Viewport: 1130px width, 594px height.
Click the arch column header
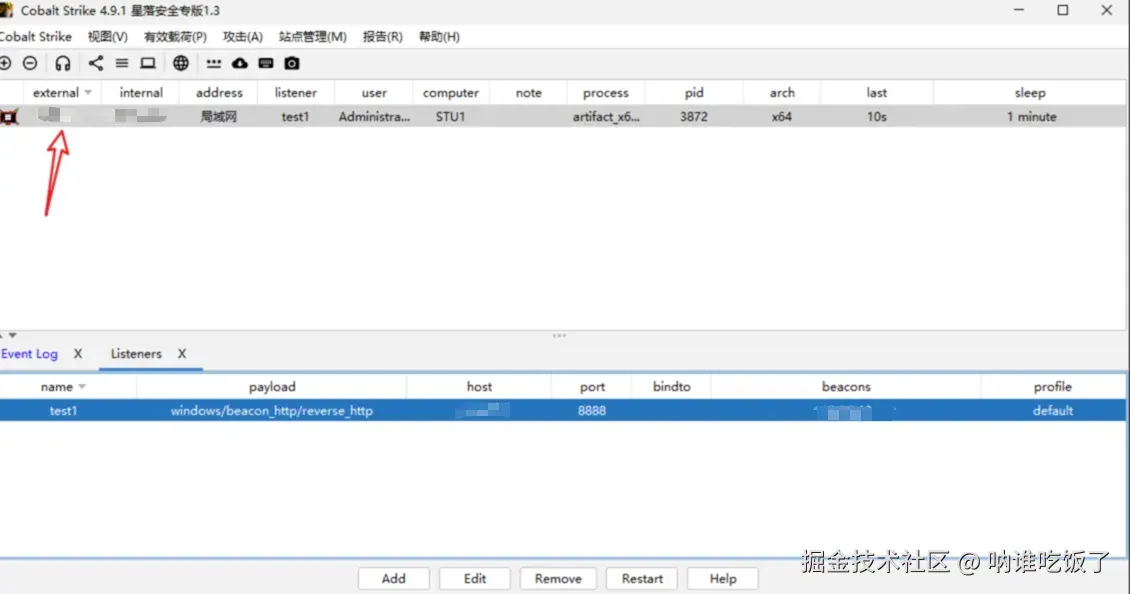(782, 93)
